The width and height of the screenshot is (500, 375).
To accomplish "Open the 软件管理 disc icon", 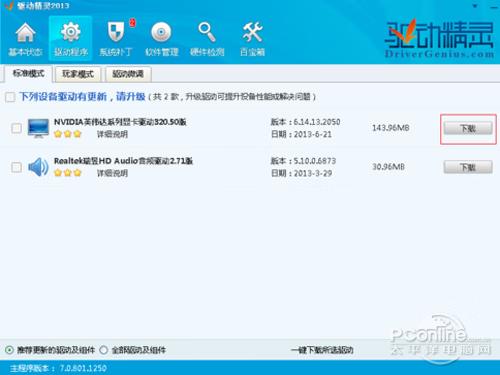I will tap(161, 39).
